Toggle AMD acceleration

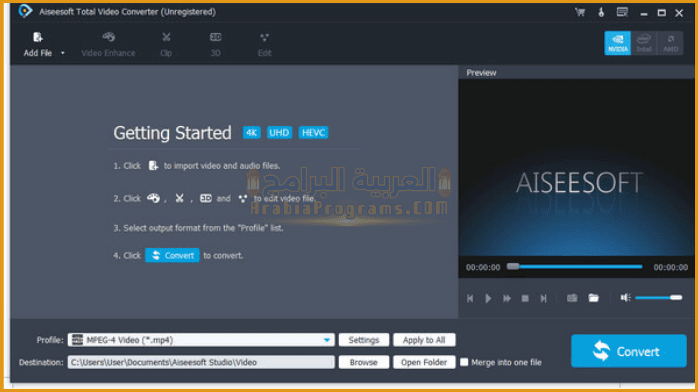pos(670,43)
